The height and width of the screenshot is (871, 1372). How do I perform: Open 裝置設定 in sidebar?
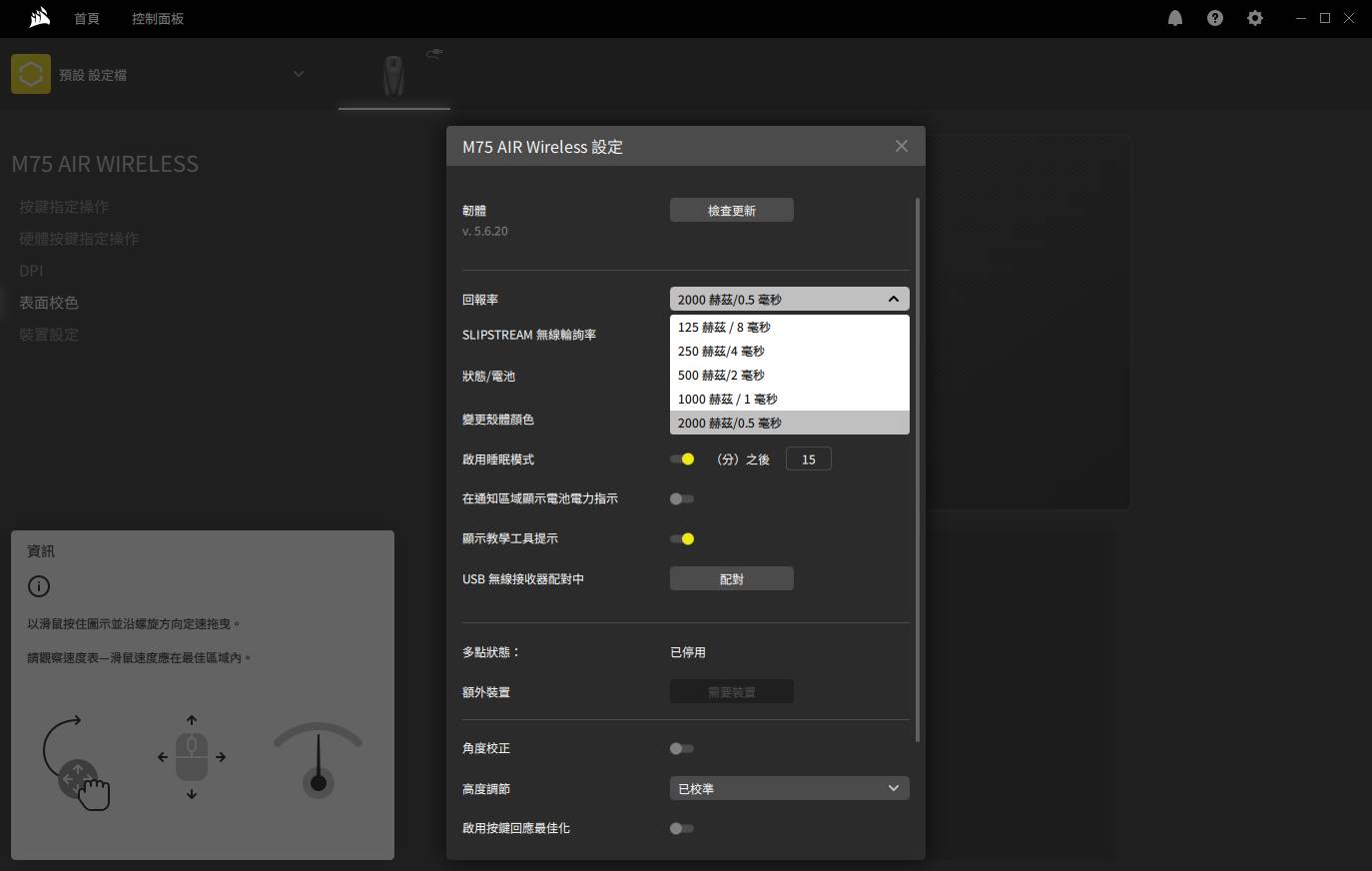48,335
